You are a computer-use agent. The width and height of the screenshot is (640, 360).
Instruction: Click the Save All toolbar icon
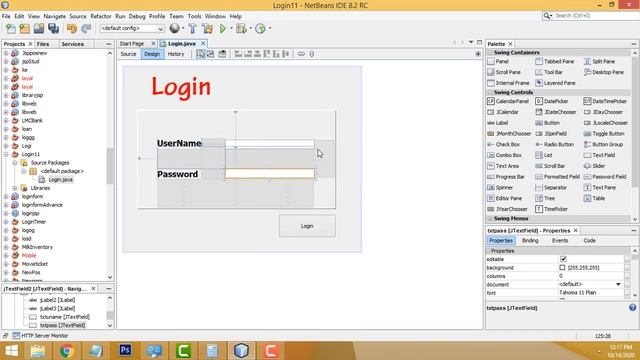[x=53, y=28]
